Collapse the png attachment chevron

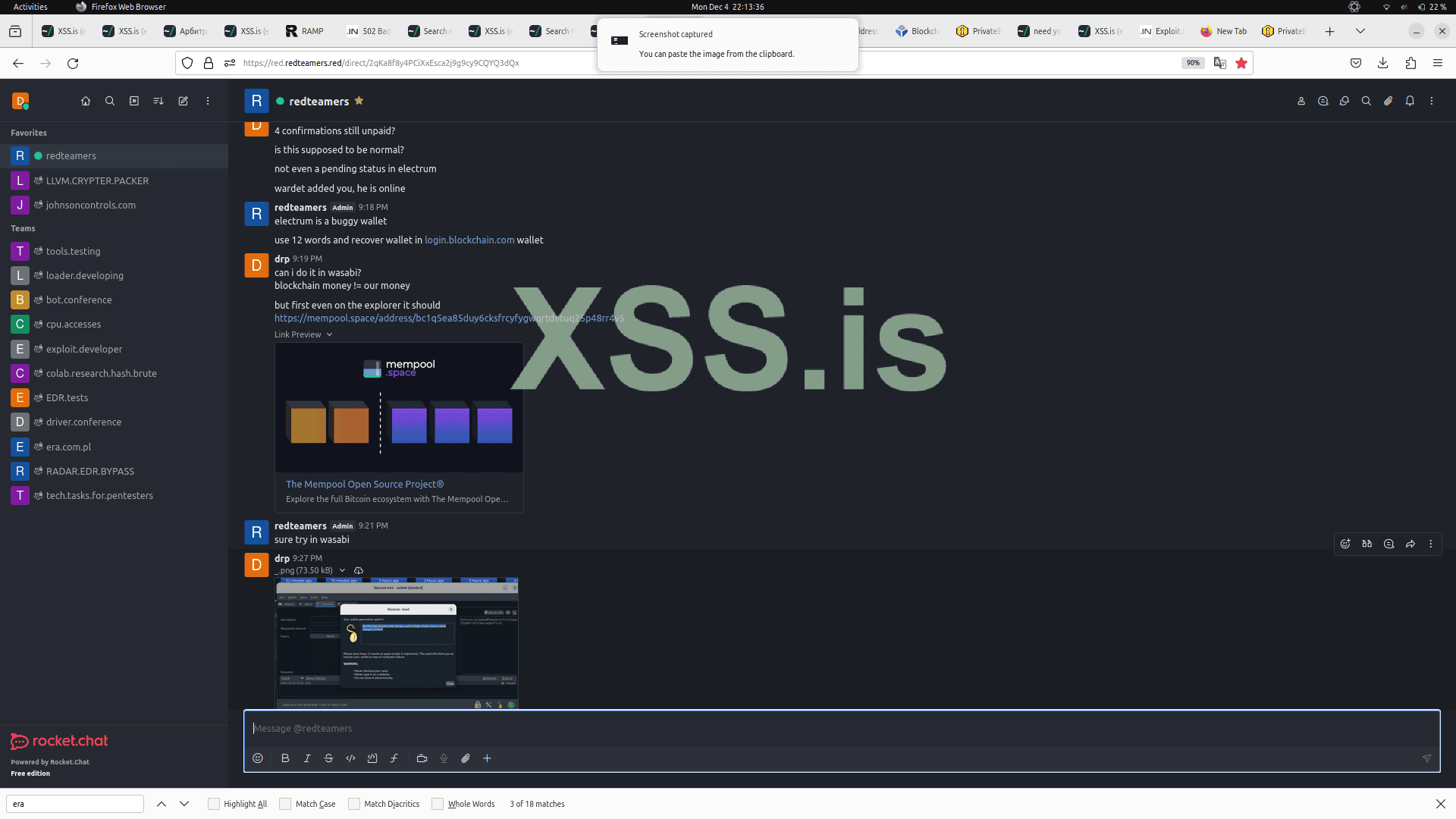(x=342, y=570)
